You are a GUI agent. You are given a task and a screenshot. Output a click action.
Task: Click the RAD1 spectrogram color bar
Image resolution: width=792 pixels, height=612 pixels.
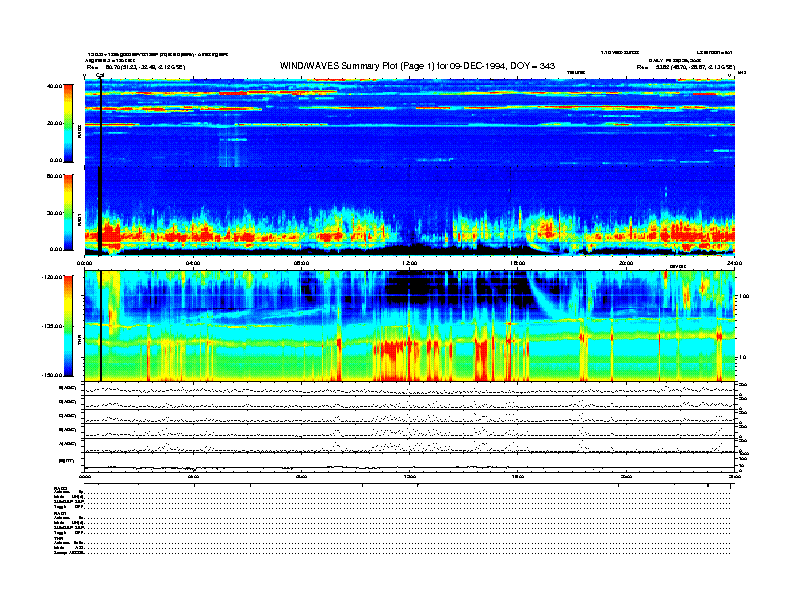point(69,213)
